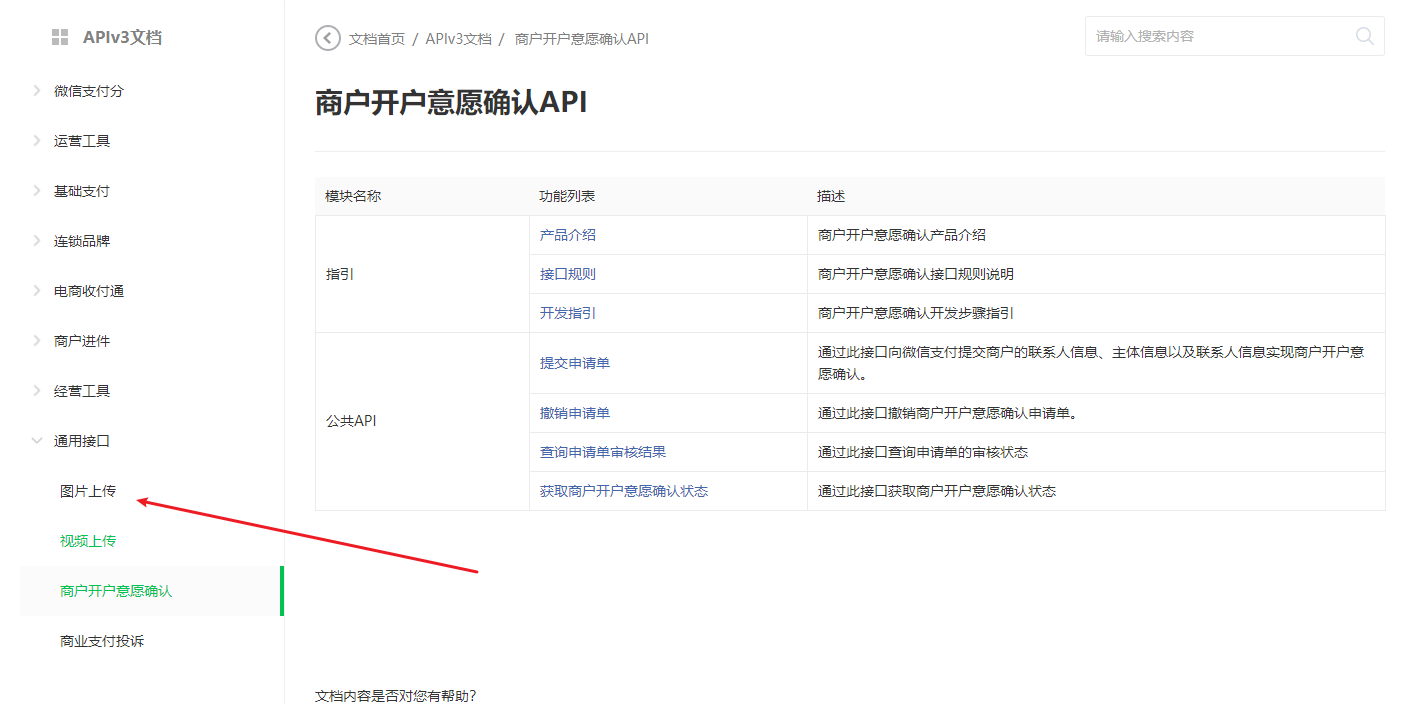1419x704 pixels.
Task: Expand the 基础支付 chevron
Action: click(x=37, y=190)
